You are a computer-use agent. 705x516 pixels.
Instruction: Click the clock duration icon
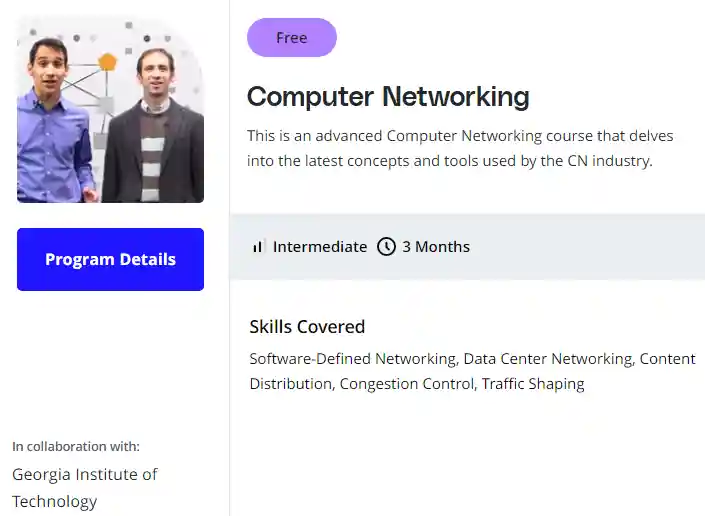[386, 247]
